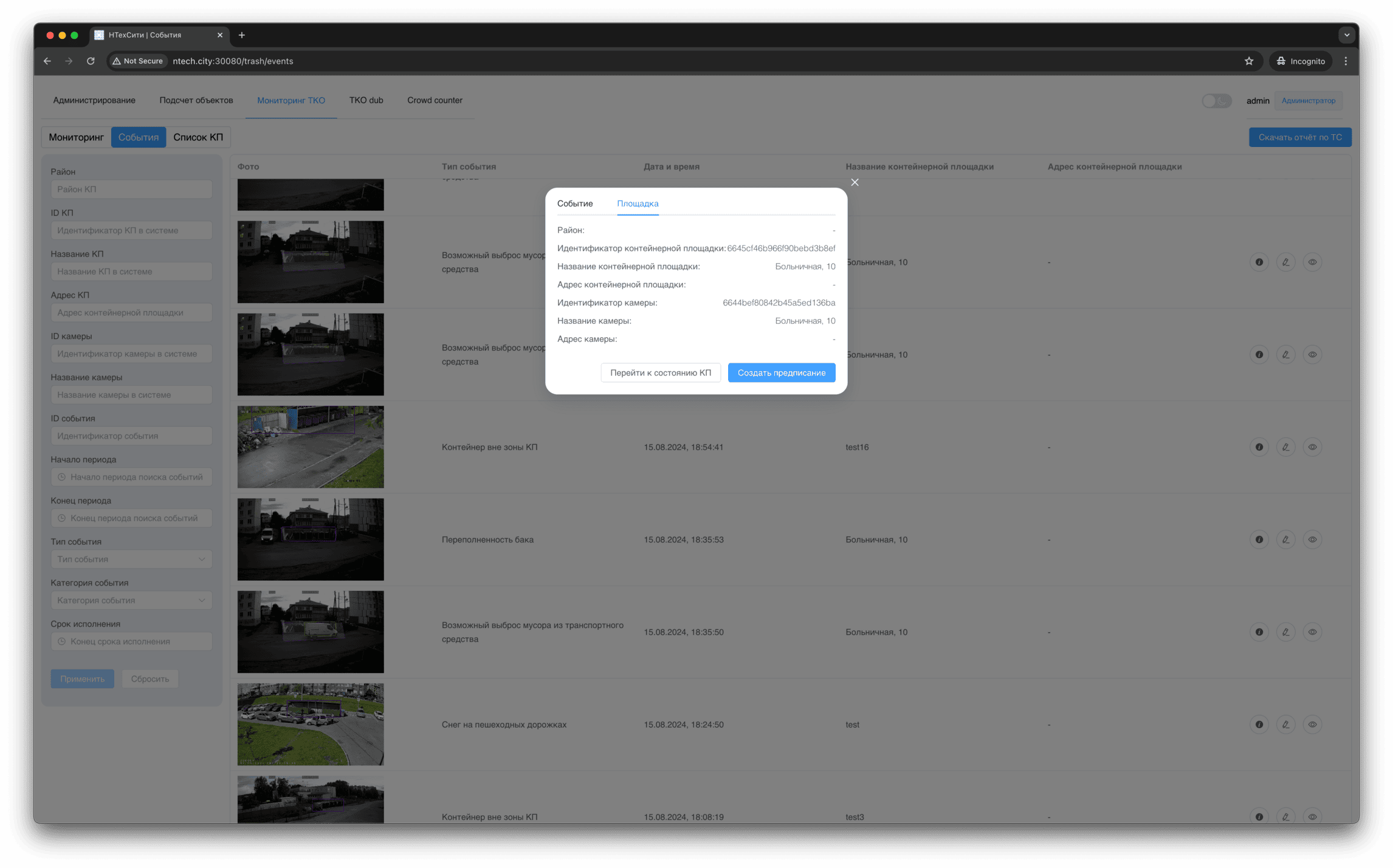
Task: Open browser three-dot menu
Action: 1346,61
